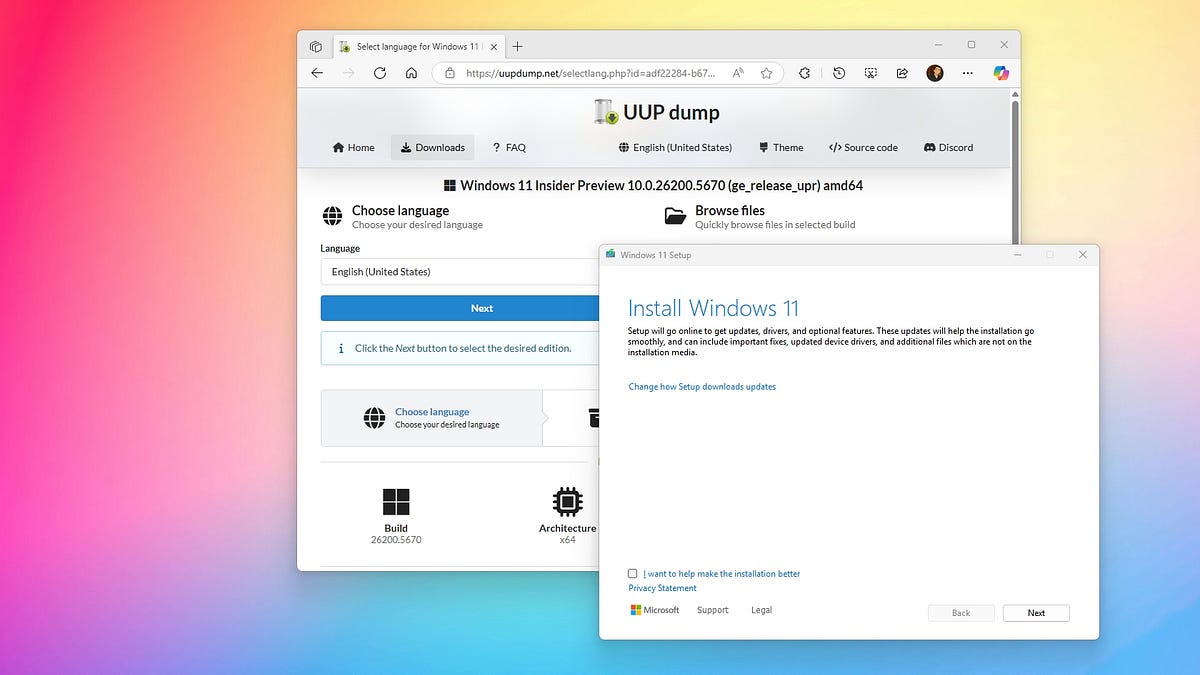
Task: Open the Discord link
Action: pos(948,147)
